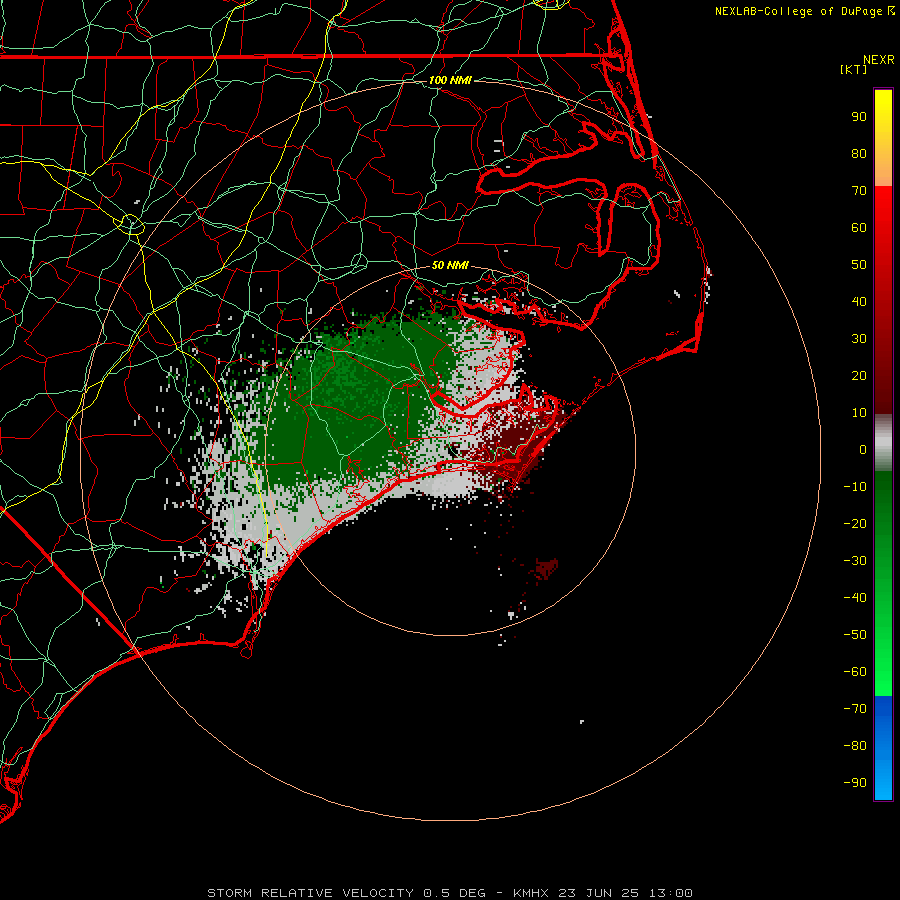900x900 pixels.
Task: Click the 20 value on the velocity scale
Action: click(859, 375)
